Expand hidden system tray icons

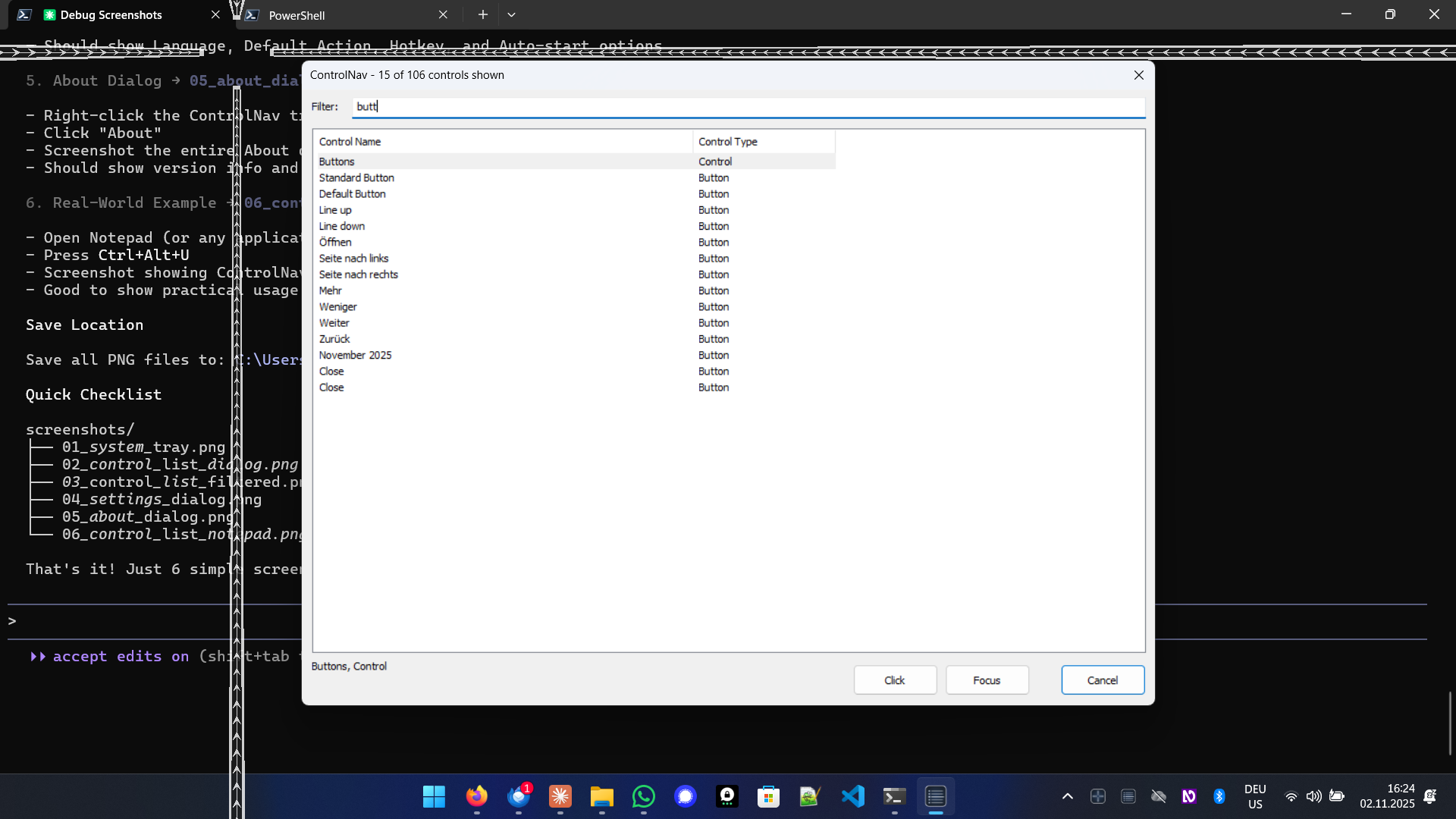pos(1067,797)
